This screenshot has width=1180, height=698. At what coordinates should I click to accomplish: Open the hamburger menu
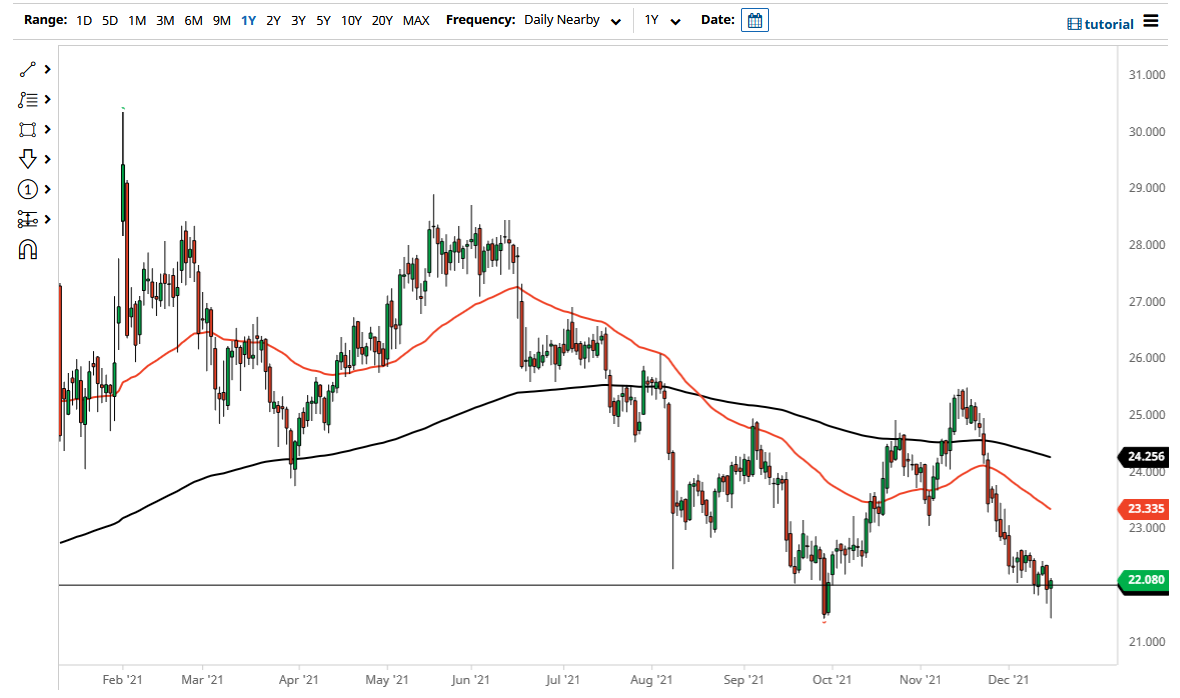click(x=1151, y=21)
